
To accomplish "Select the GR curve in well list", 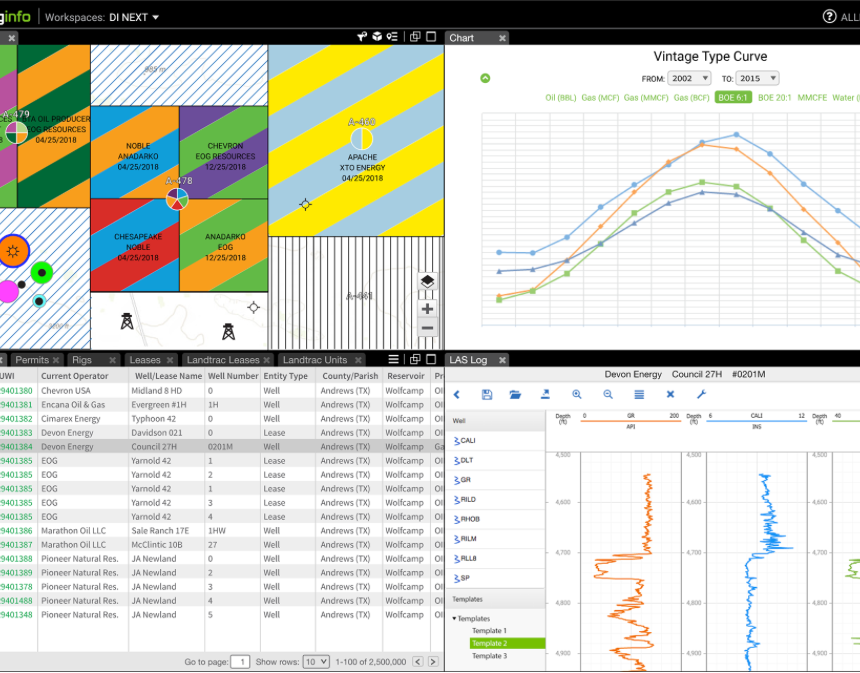I will point(496,479).
